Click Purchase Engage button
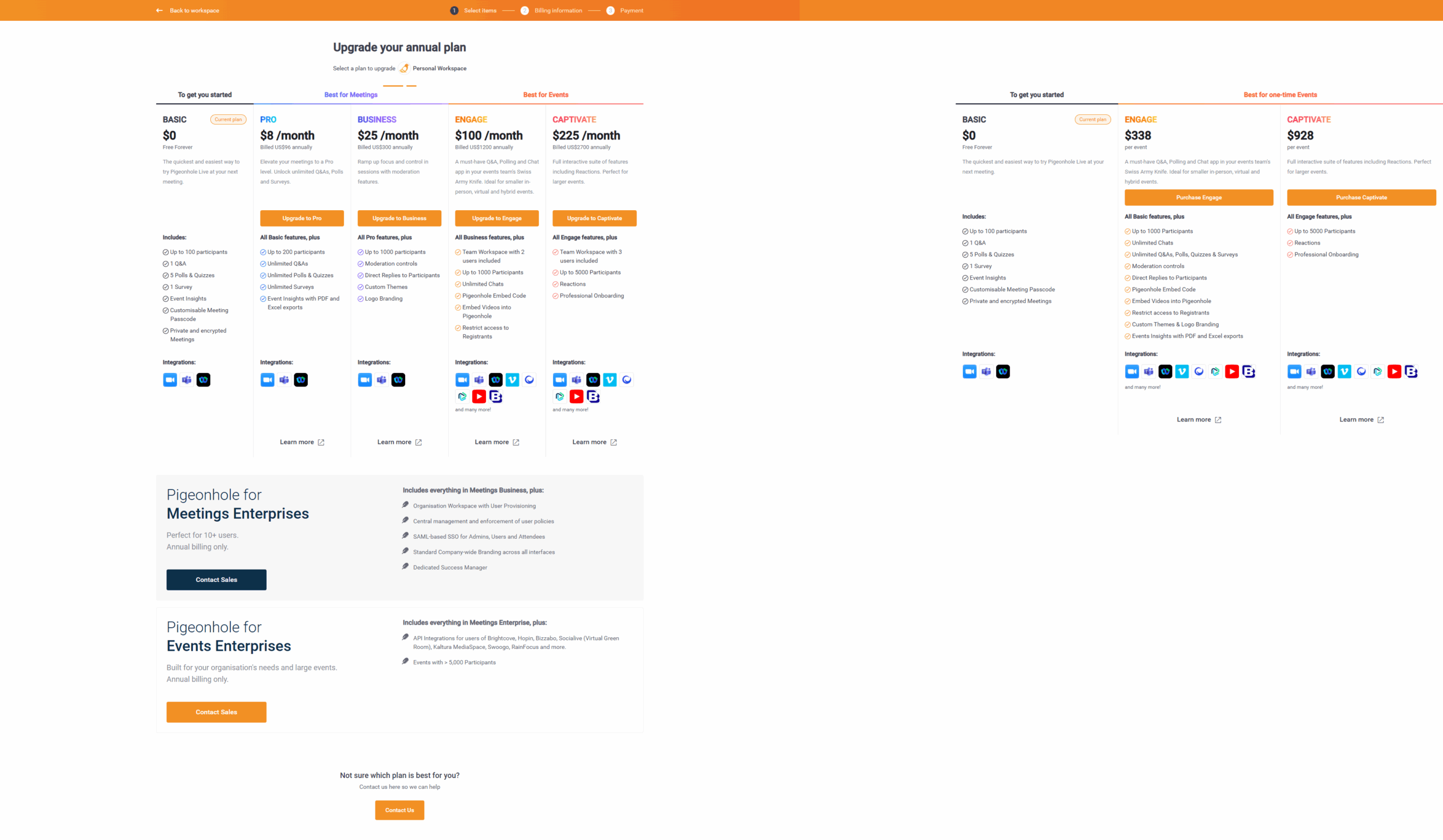 [x=1198, y=197]
